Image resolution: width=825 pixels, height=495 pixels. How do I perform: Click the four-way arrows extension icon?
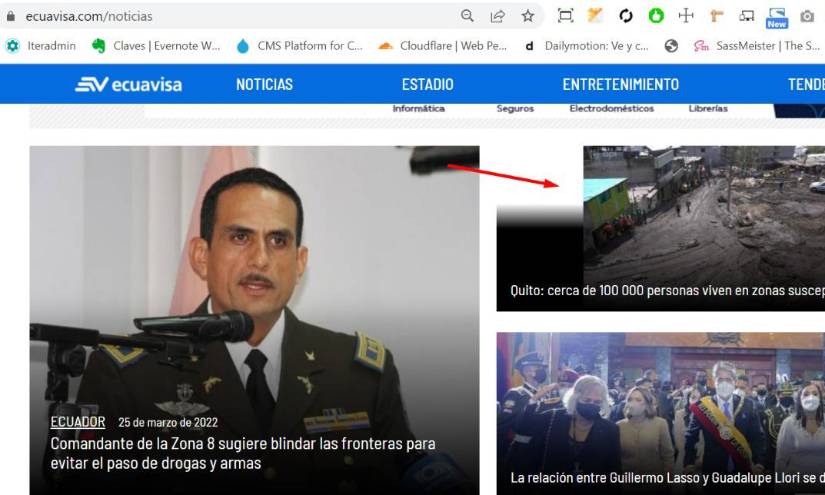click(686, 16)
